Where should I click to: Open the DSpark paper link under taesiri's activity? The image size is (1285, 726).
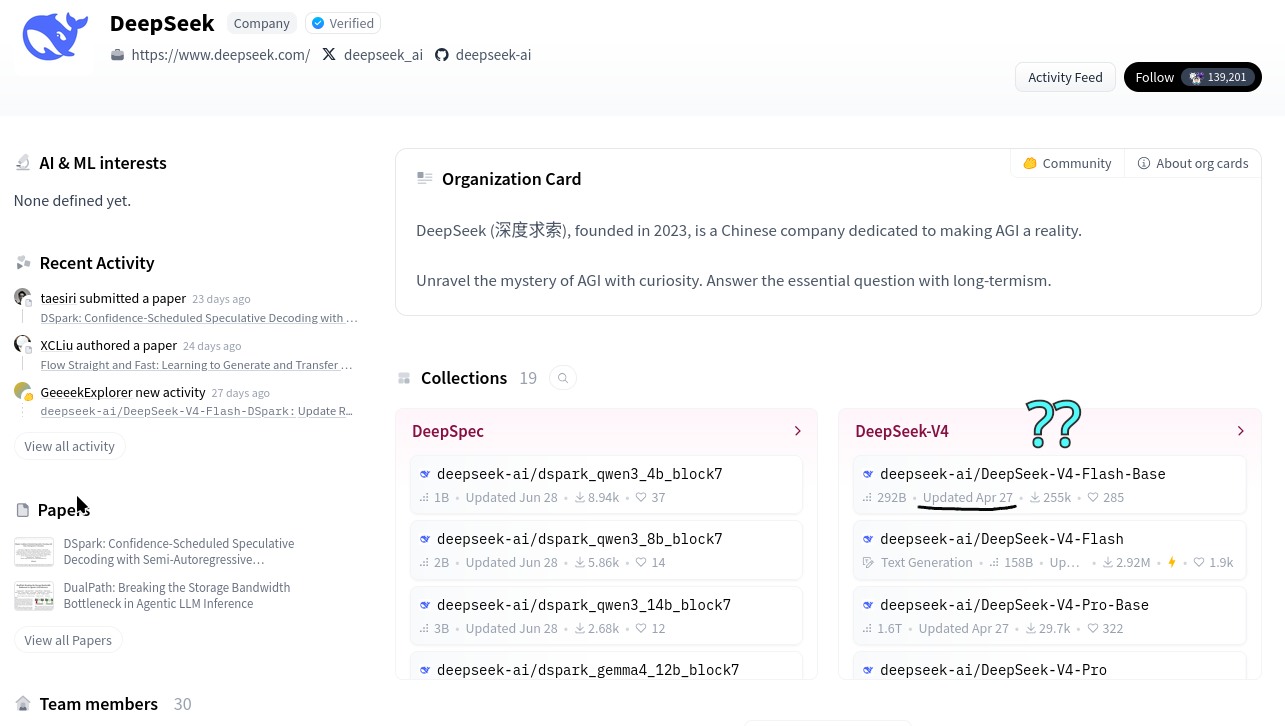199,318
